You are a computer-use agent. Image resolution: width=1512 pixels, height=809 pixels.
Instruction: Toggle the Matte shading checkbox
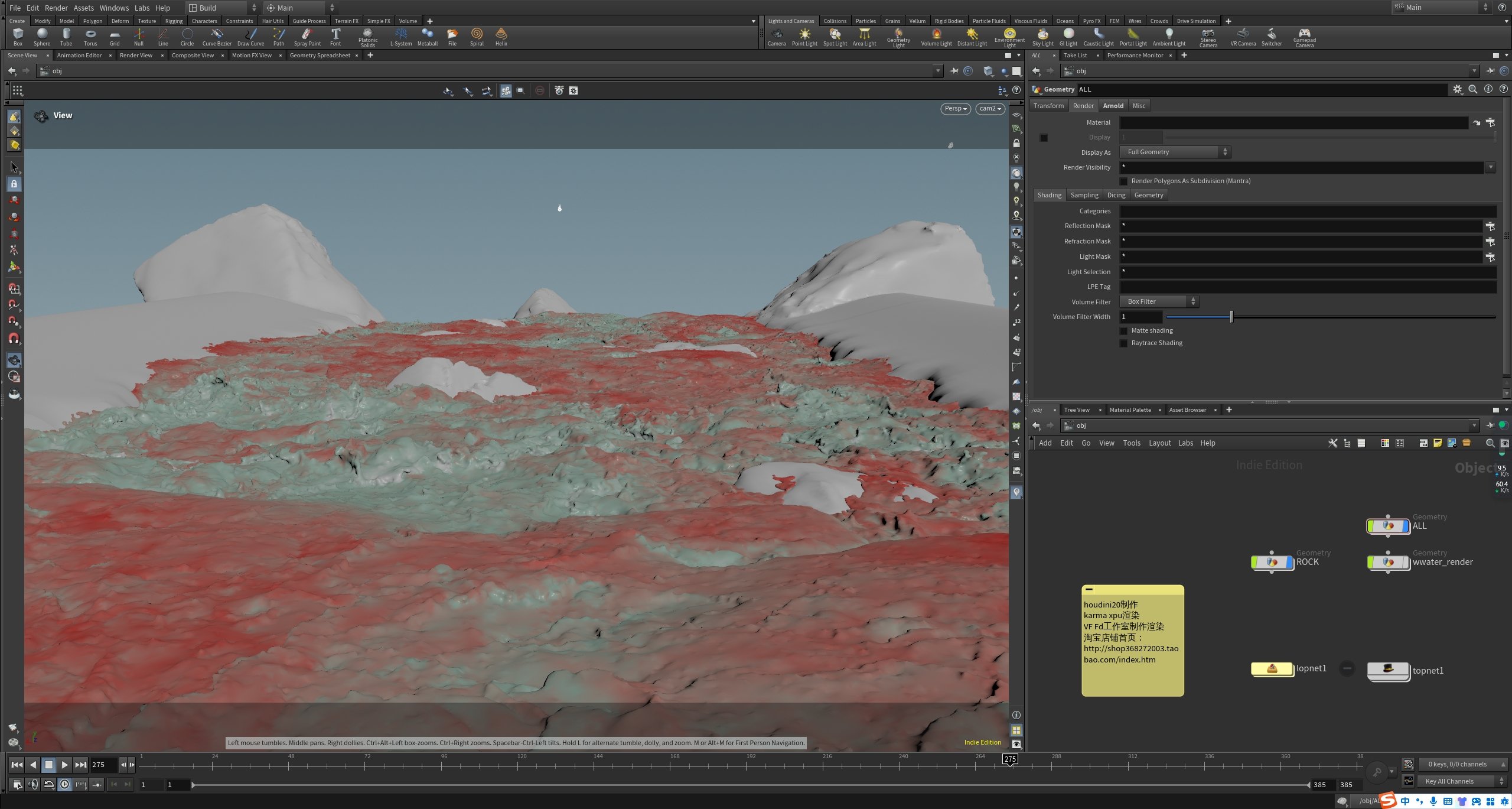tap(1124, 330)
